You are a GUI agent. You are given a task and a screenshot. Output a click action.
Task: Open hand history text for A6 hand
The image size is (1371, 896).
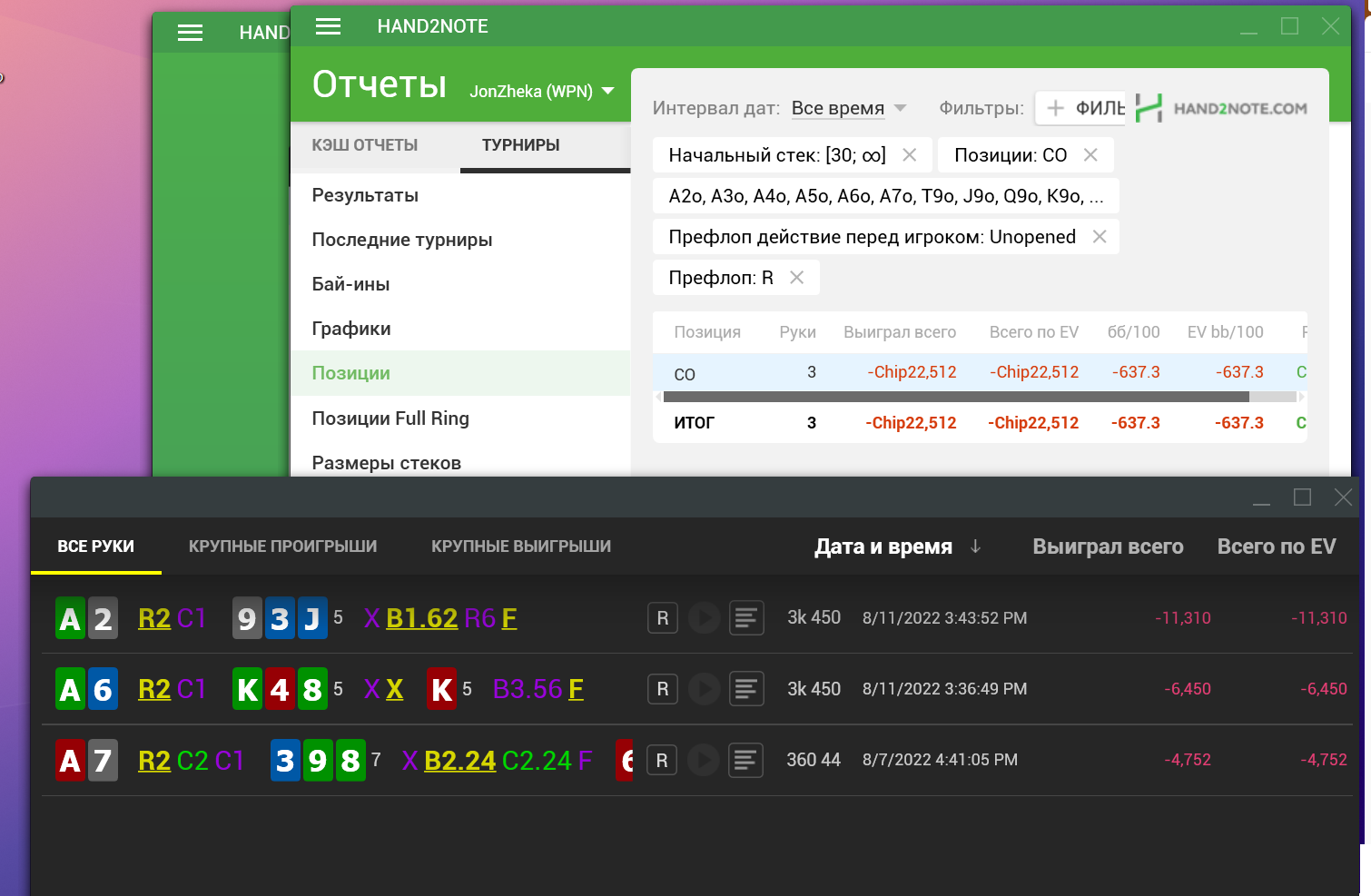pos(746,689)
